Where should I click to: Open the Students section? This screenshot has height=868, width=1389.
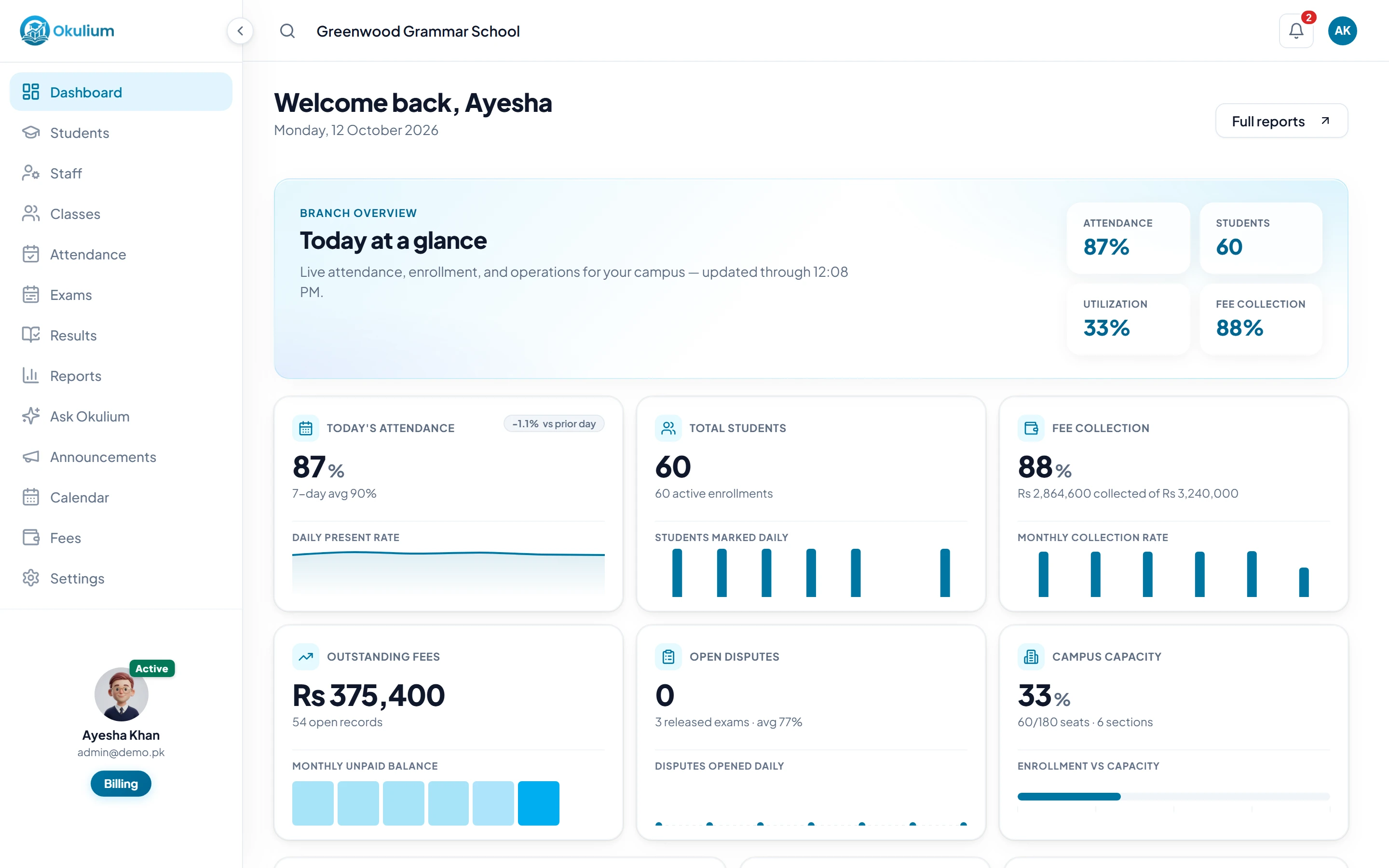[121, 133]
